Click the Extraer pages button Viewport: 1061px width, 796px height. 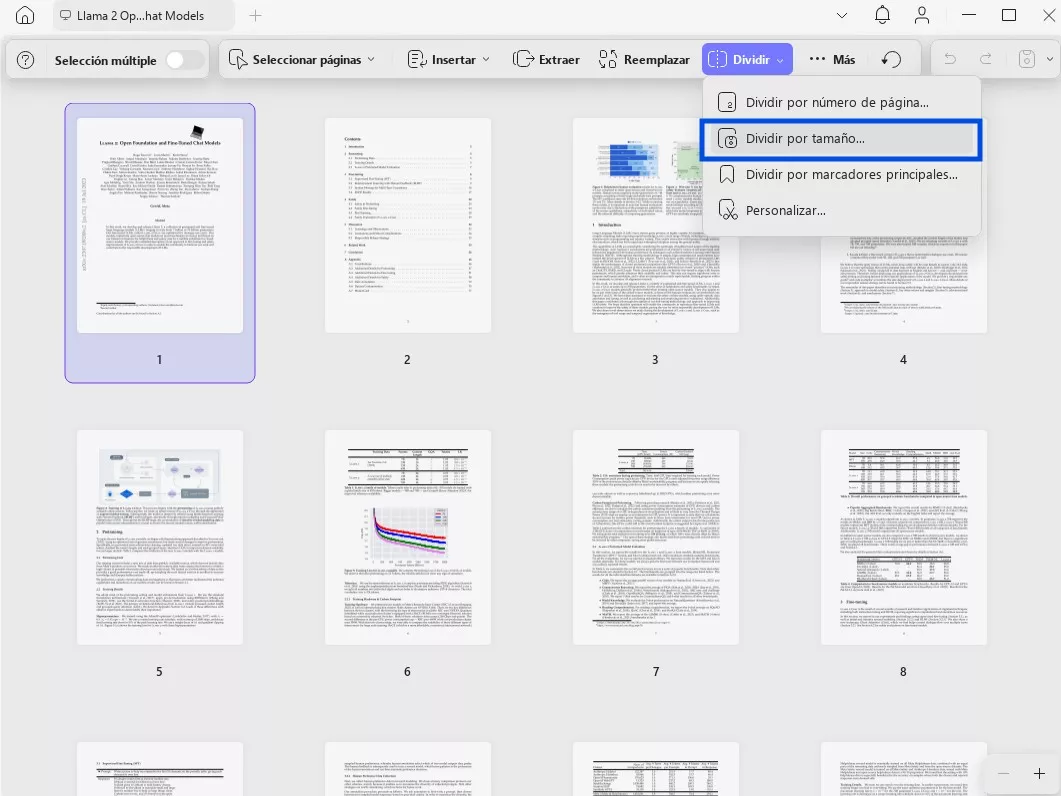pos(546,60)
